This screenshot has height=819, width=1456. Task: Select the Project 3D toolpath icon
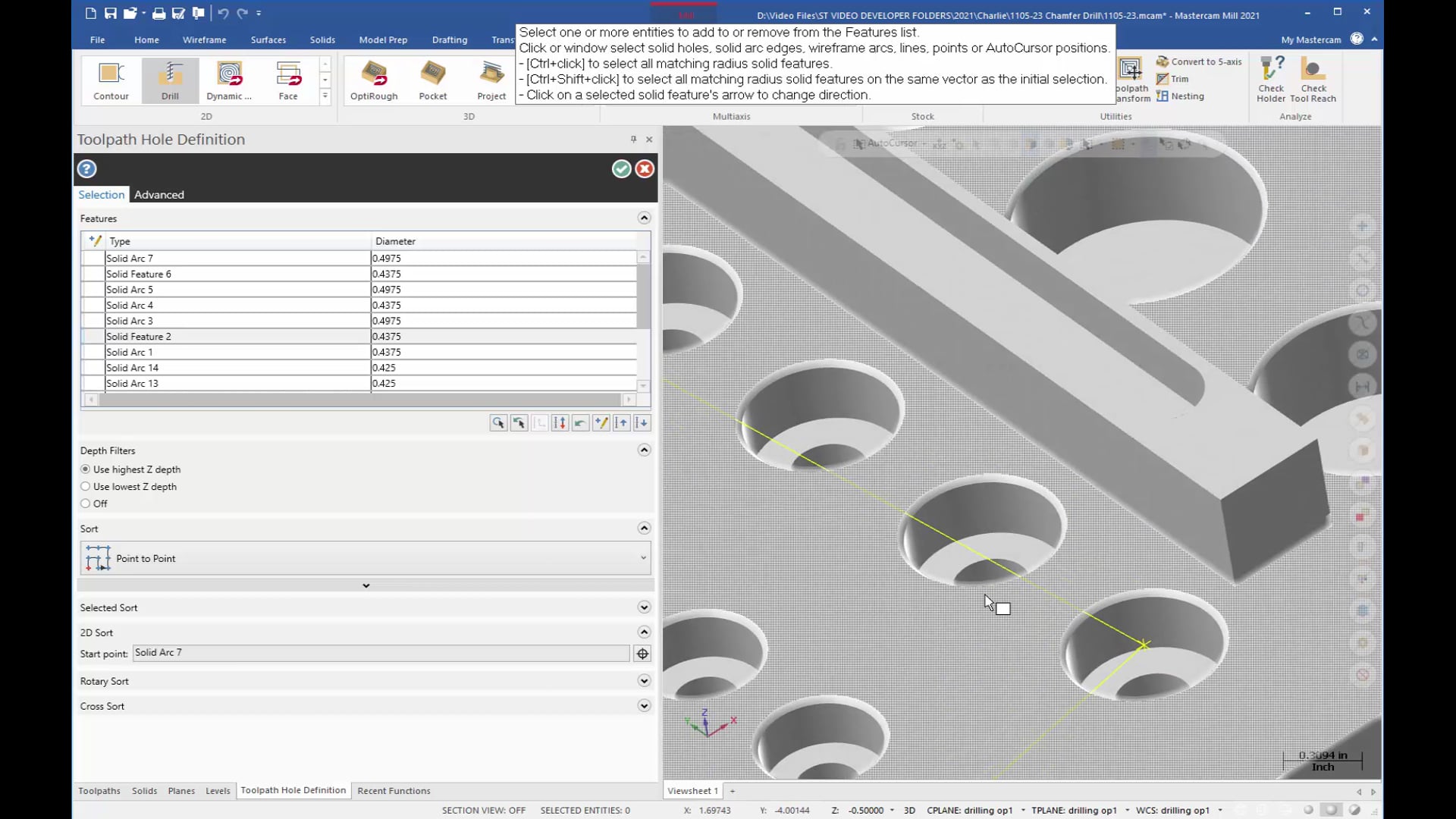(x=491, y=80)
